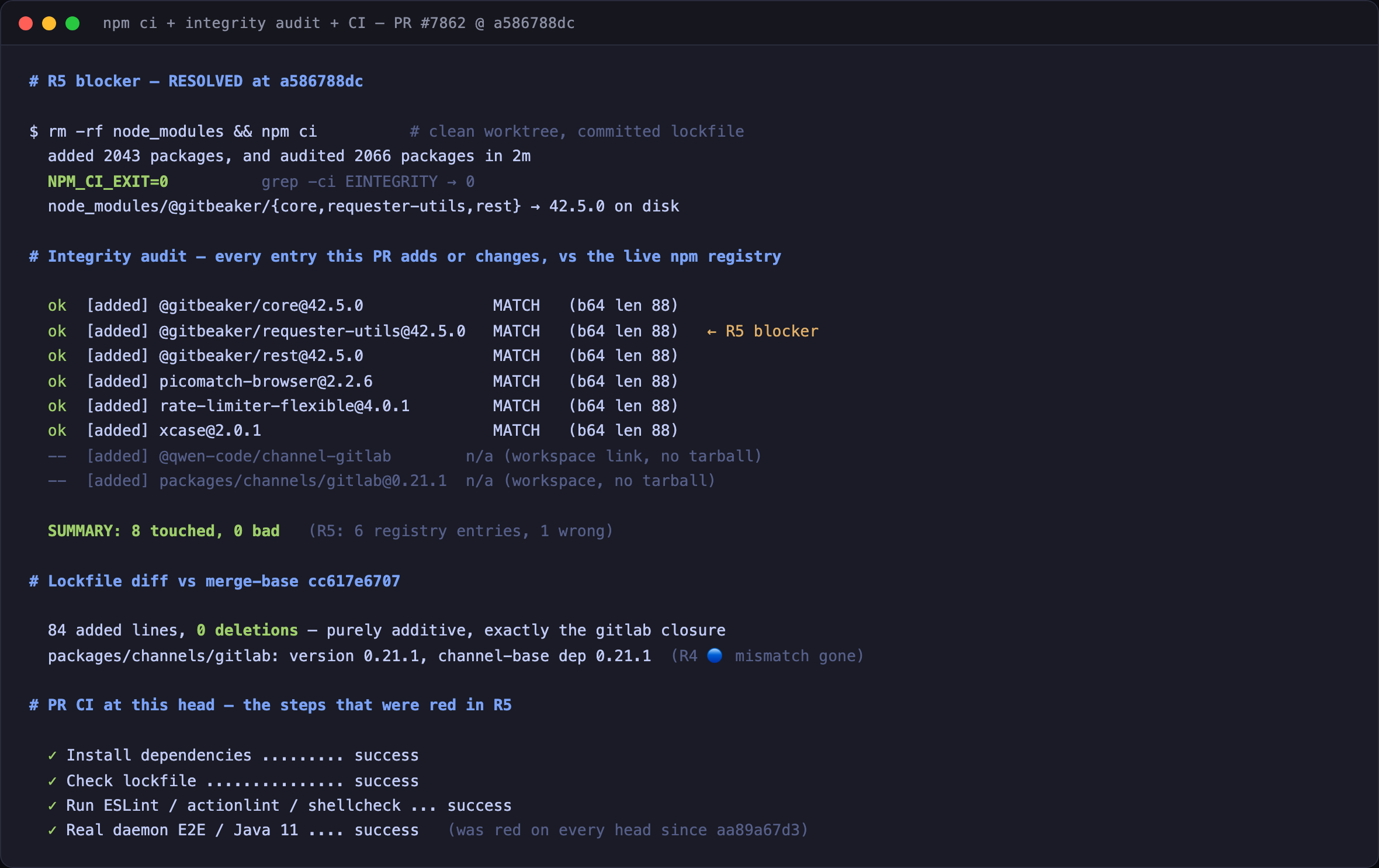Click the green 'ok' on the rate-limiter-flexible row
The width and height of the screenshot is (1379, 868).
click(57, 406)
